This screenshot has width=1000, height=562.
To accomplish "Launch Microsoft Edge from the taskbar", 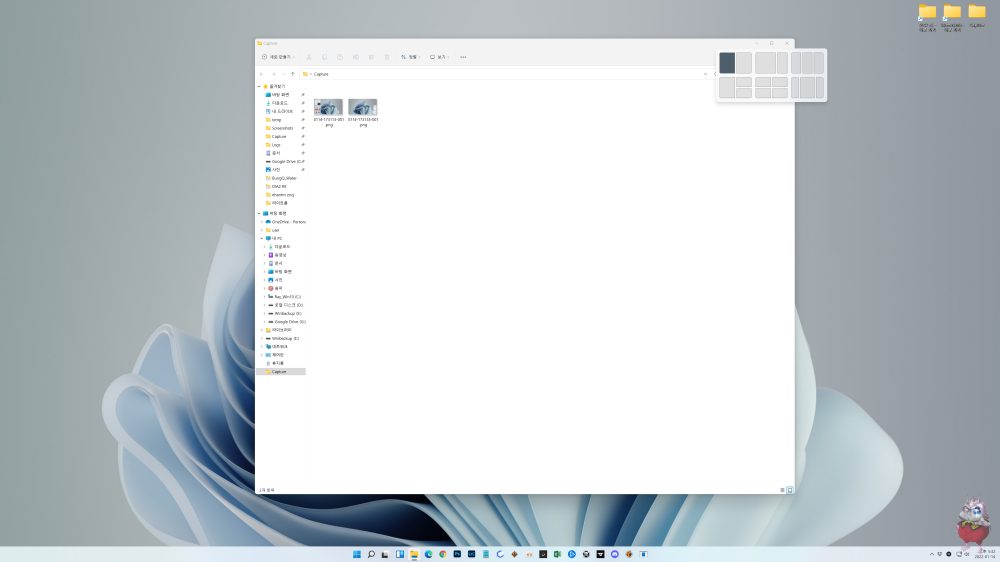I will pyautogui.click(x=429, y=554).
